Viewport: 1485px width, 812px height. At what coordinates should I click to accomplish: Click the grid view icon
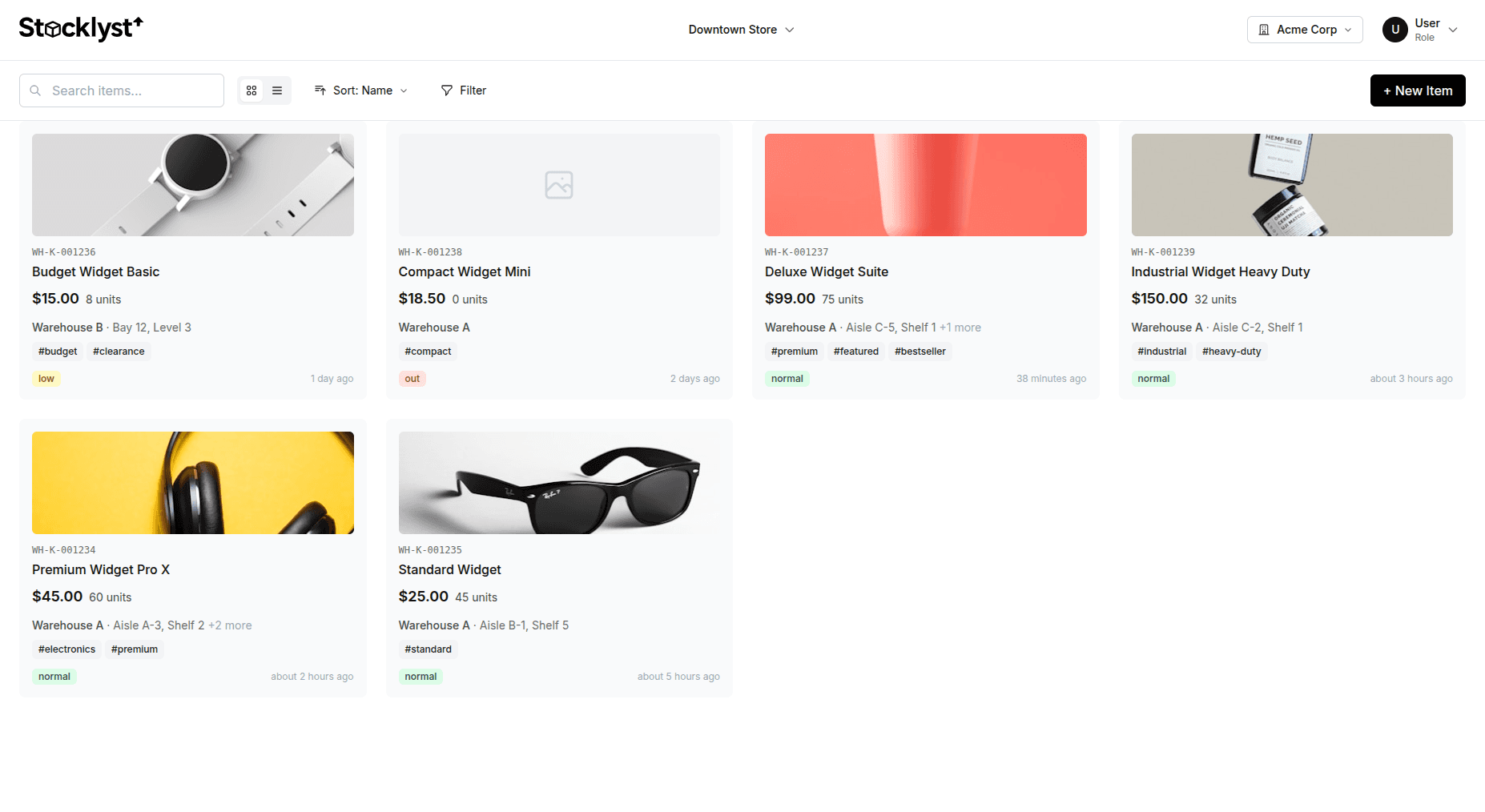point(252,90)
